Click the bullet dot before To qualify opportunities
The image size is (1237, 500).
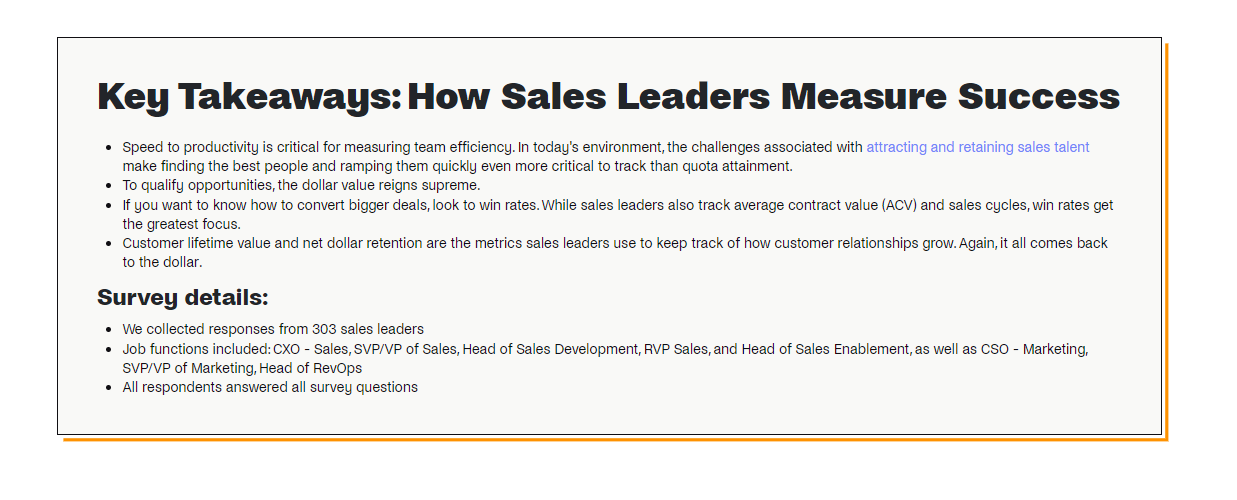tap(107, 186)
